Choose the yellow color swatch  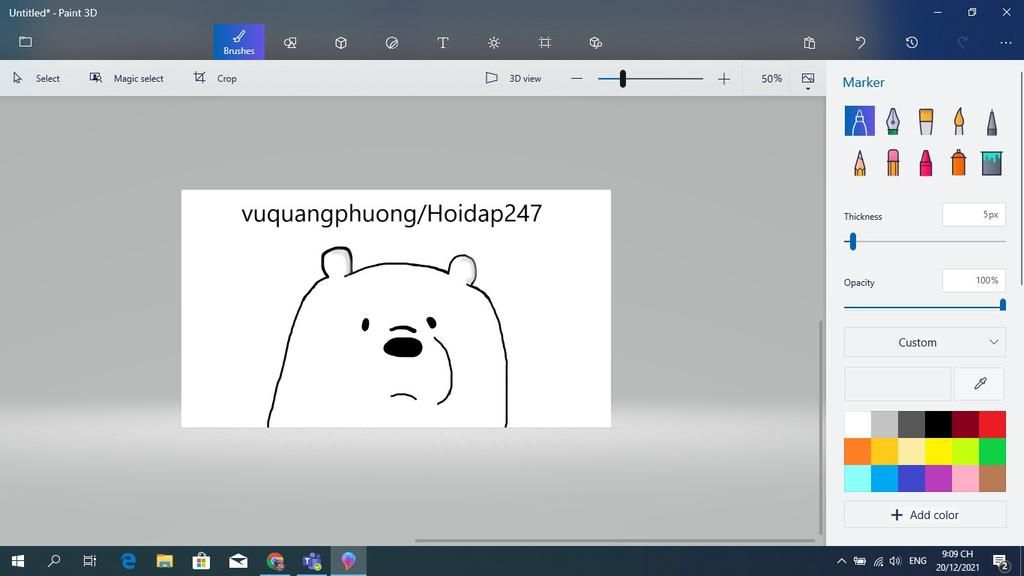[938, 451]
